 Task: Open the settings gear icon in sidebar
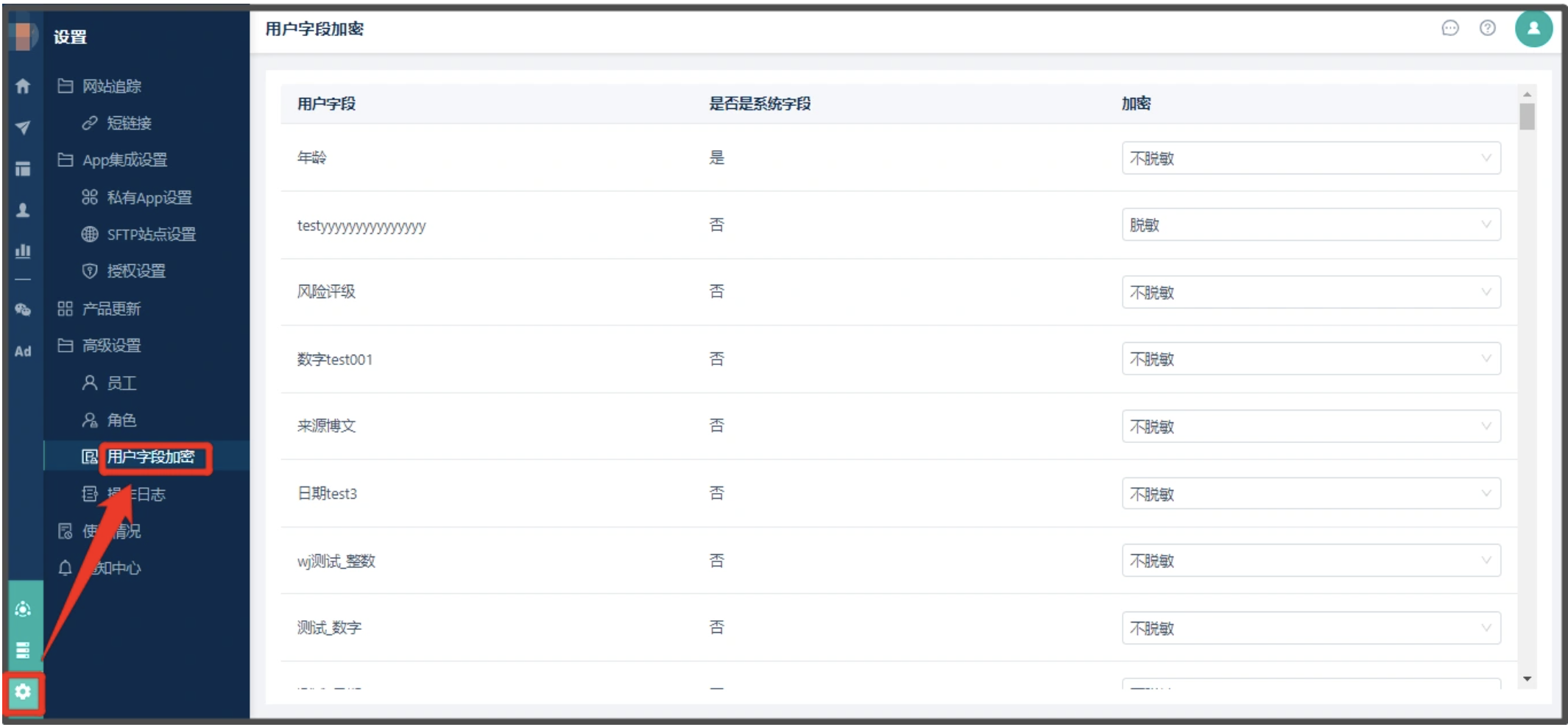pyautogui.click(x=23, y=692)
